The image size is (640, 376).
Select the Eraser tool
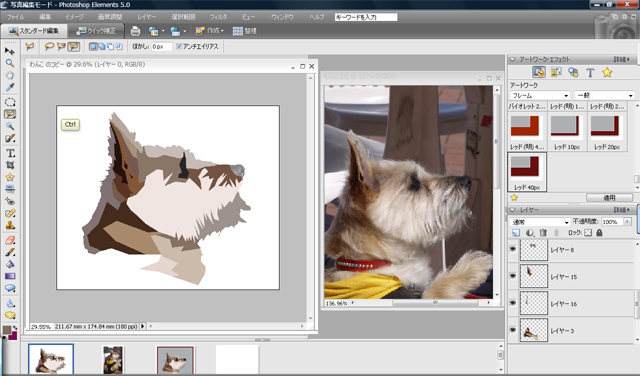[x=10, y=240]
